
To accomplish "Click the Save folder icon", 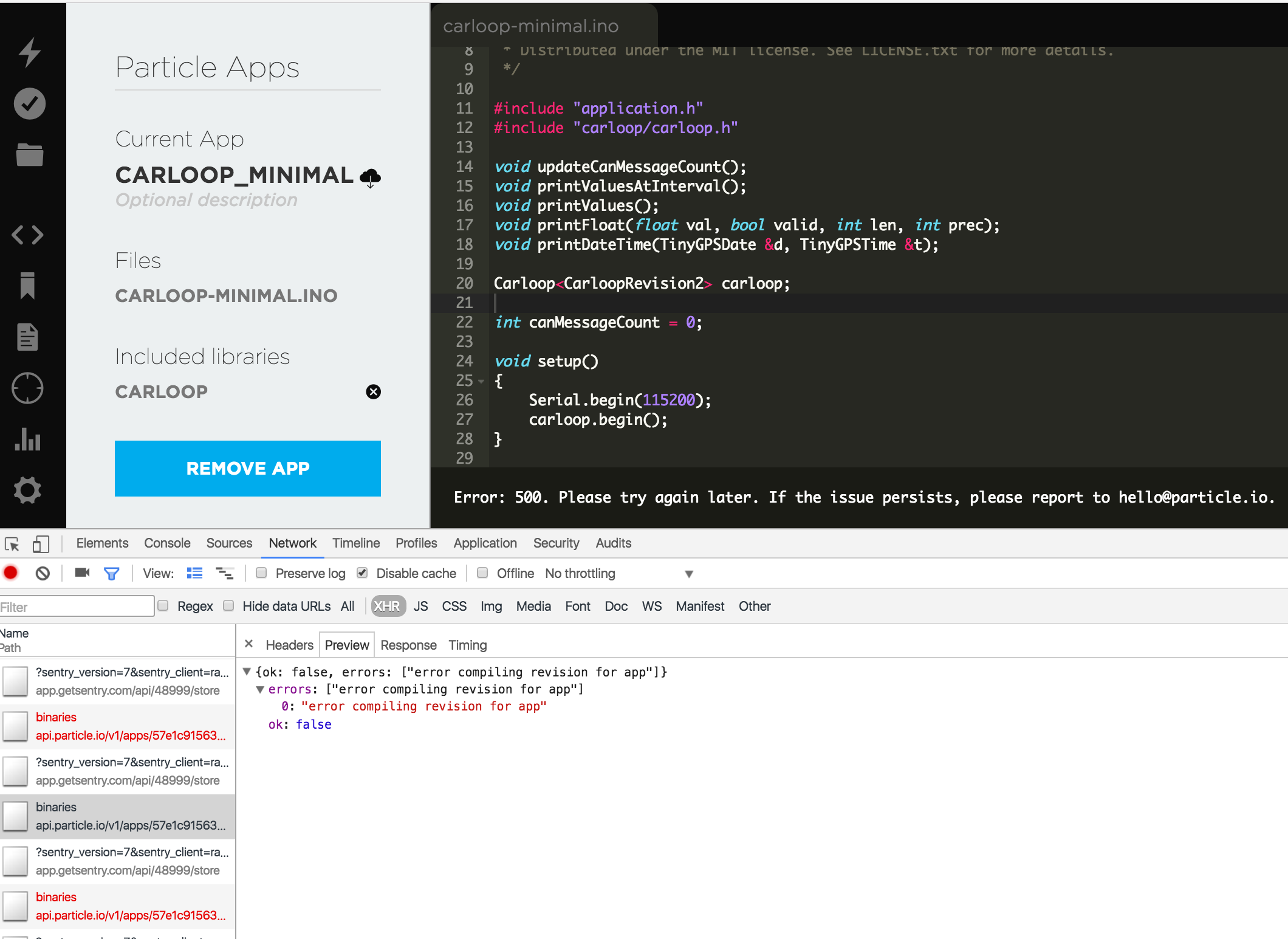I will point(29,154).
